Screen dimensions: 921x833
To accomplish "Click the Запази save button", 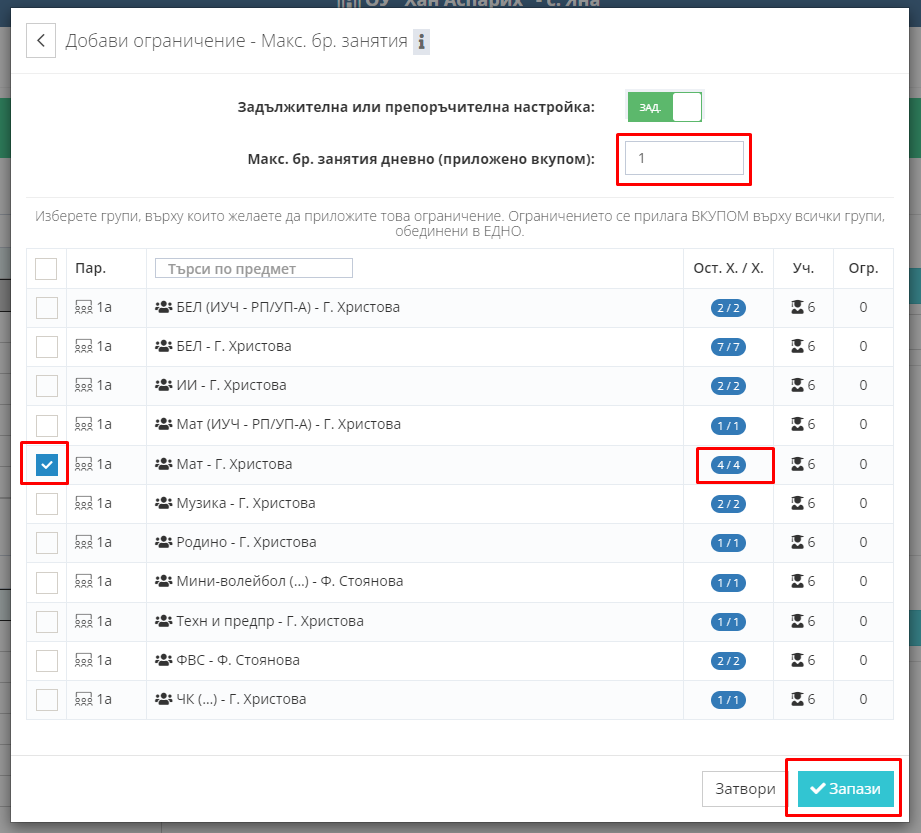I will (x=845, y=789).
